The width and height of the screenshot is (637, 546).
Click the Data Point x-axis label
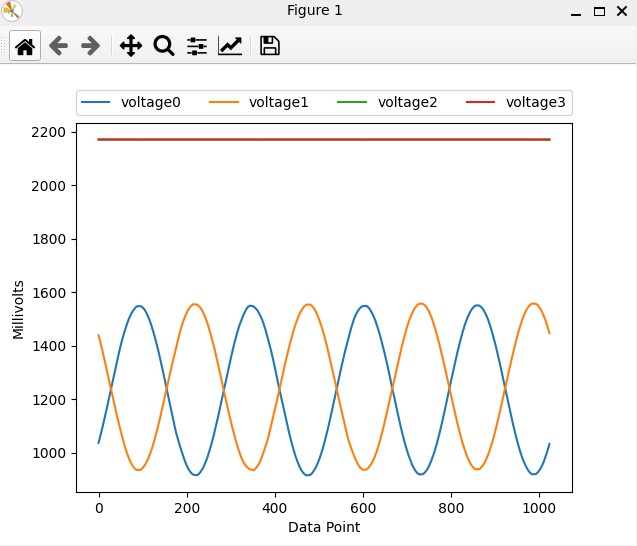324,527
